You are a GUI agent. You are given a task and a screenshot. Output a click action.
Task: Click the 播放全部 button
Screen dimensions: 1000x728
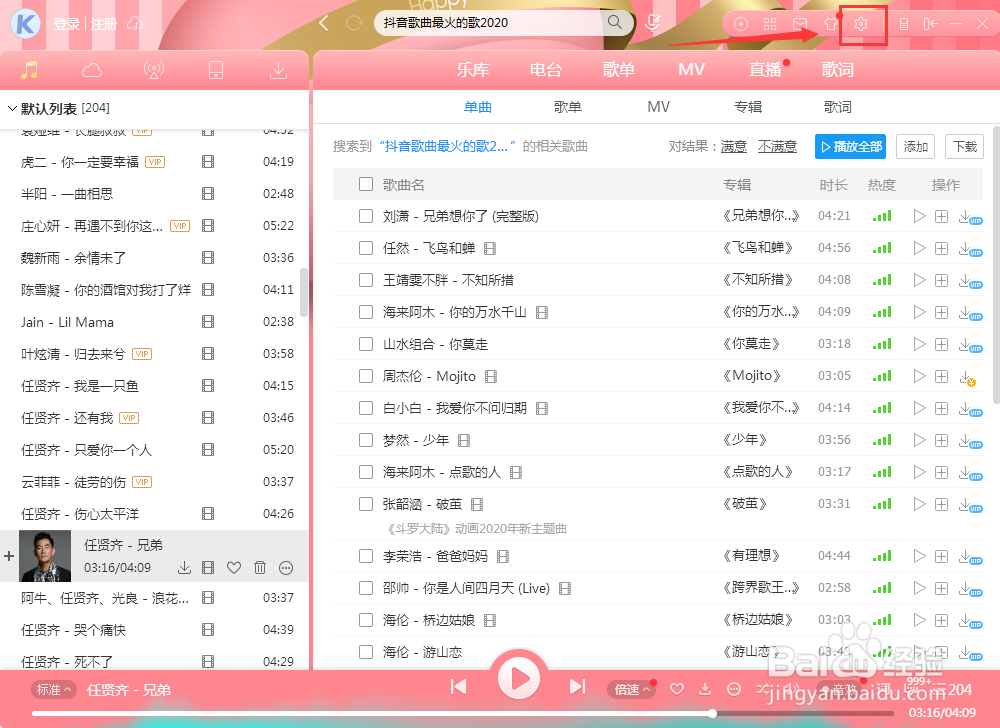[x=850, y=147]
